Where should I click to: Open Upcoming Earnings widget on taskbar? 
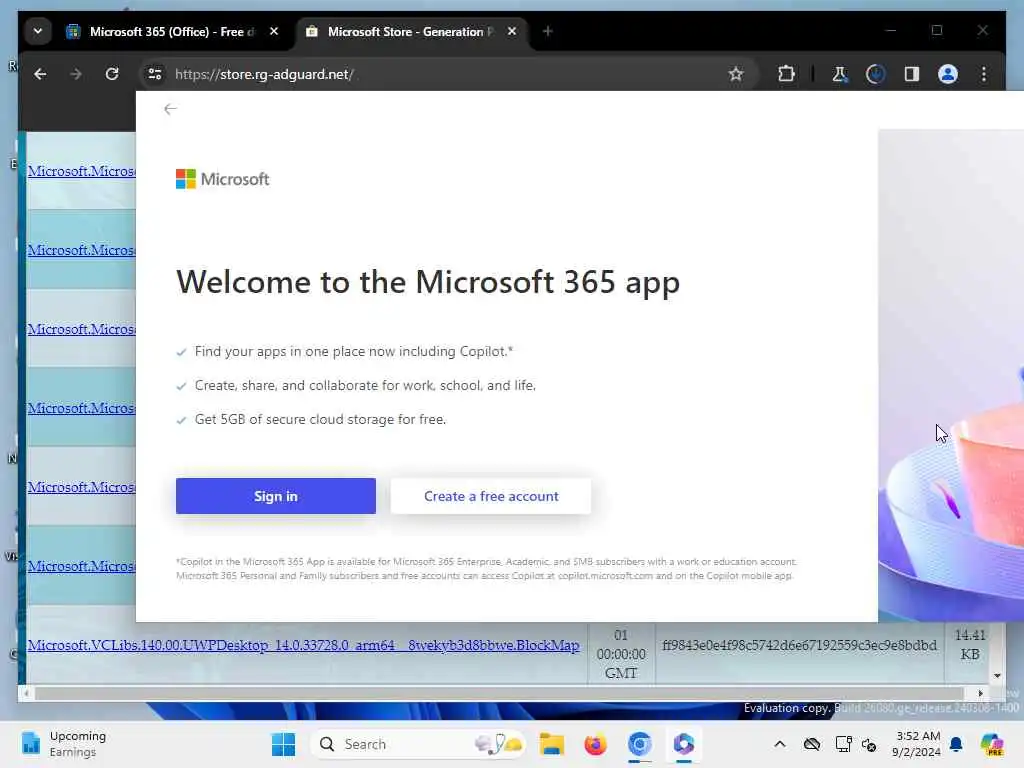tap(63, 744)
